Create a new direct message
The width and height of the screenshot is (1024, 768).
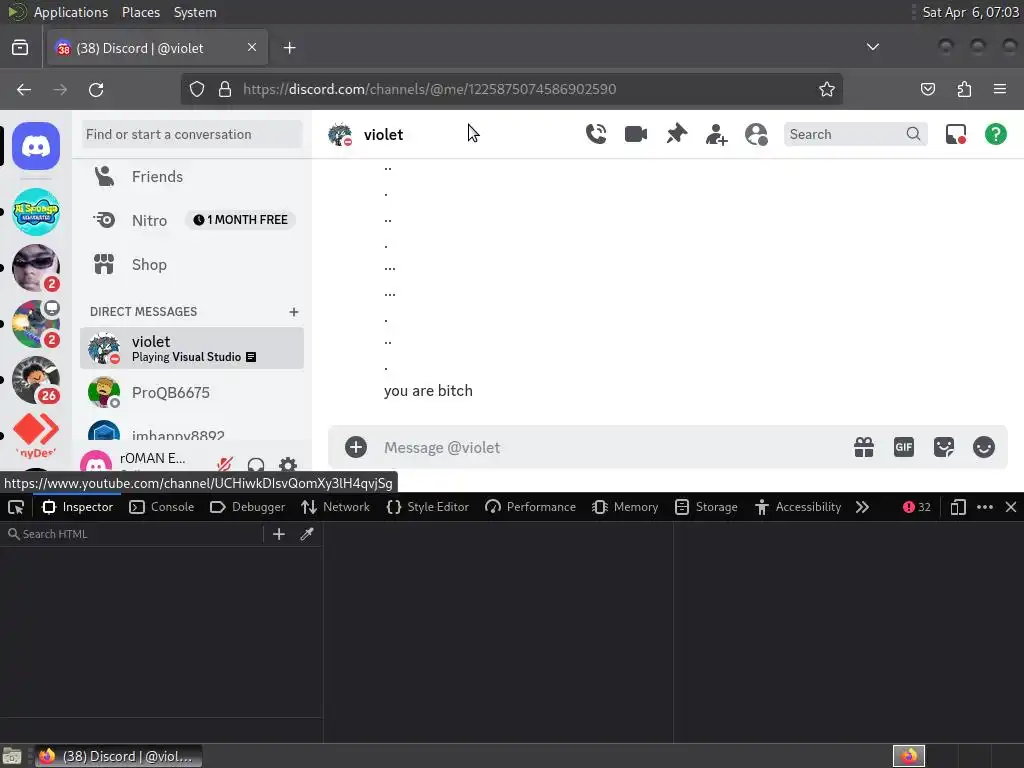(294, 312)
